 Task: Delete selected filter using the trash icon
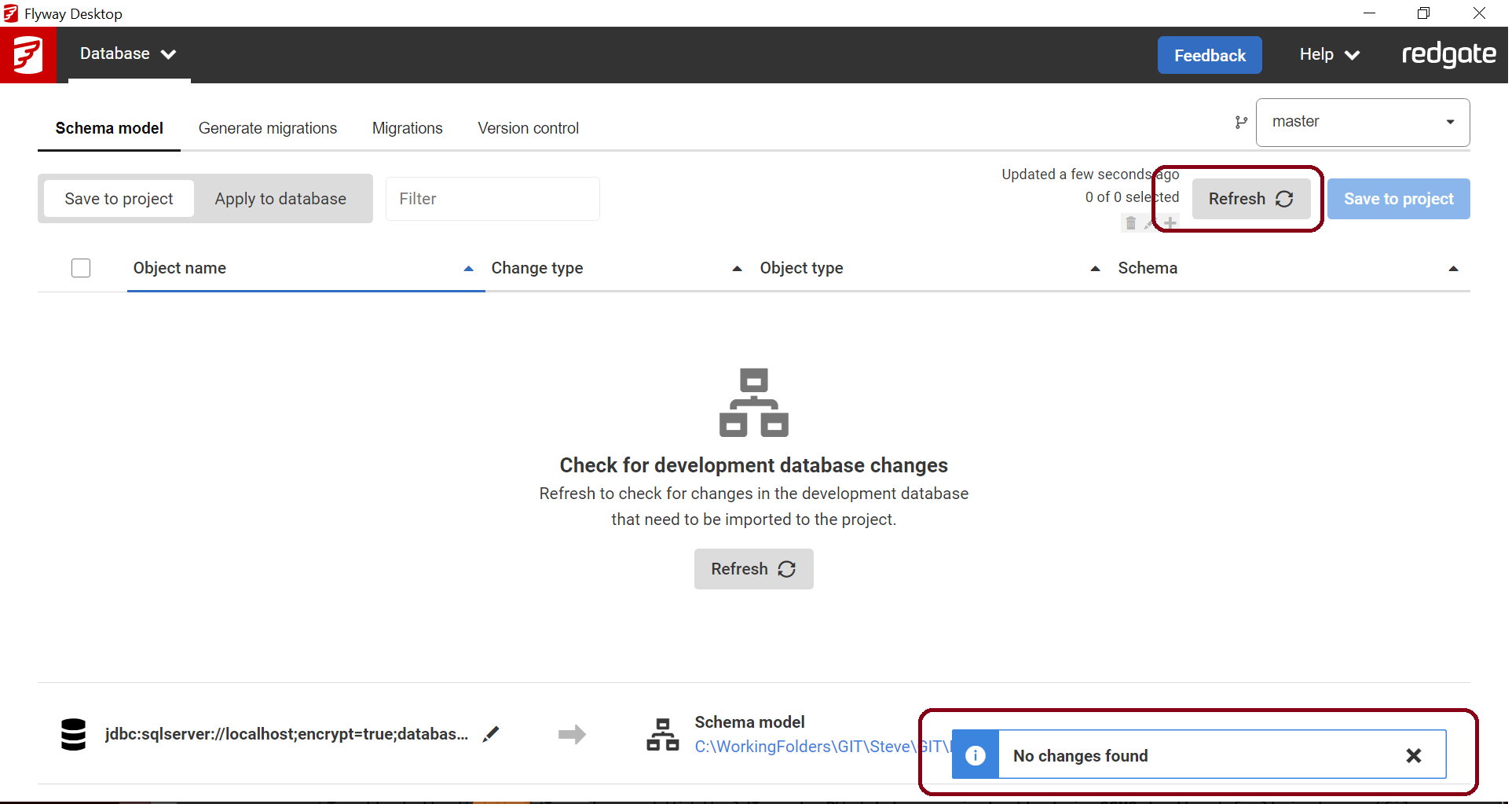tap(1131, 223)
